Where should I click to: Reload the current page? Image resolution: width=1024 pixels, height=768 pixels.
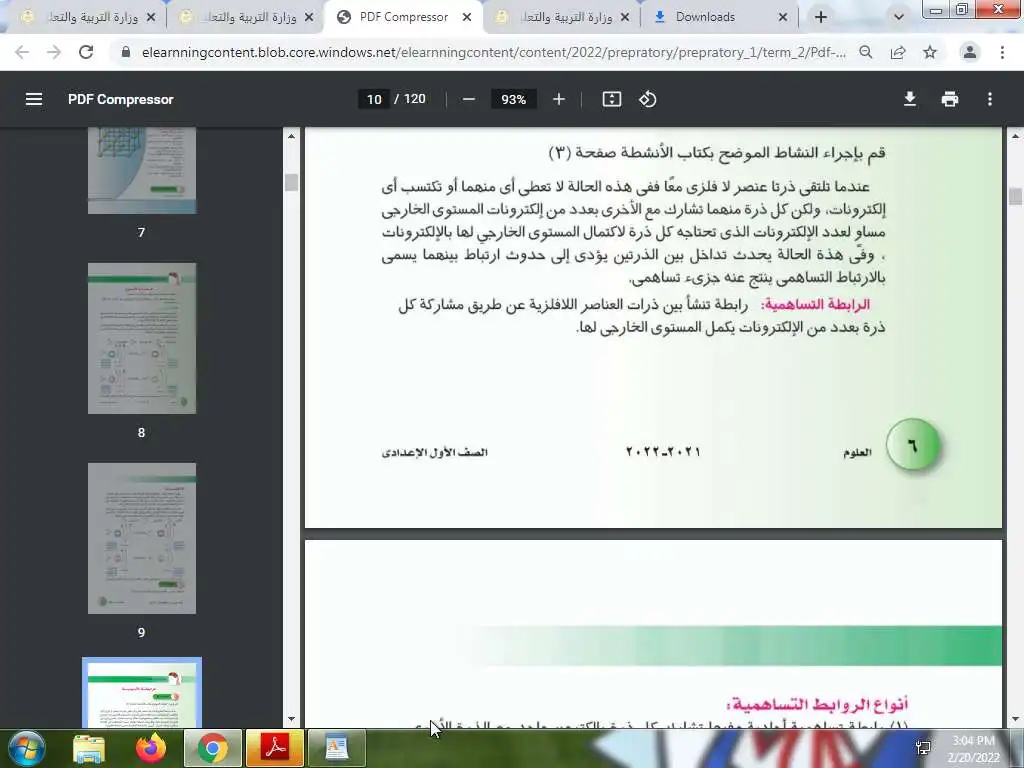(x=86, y=52)
